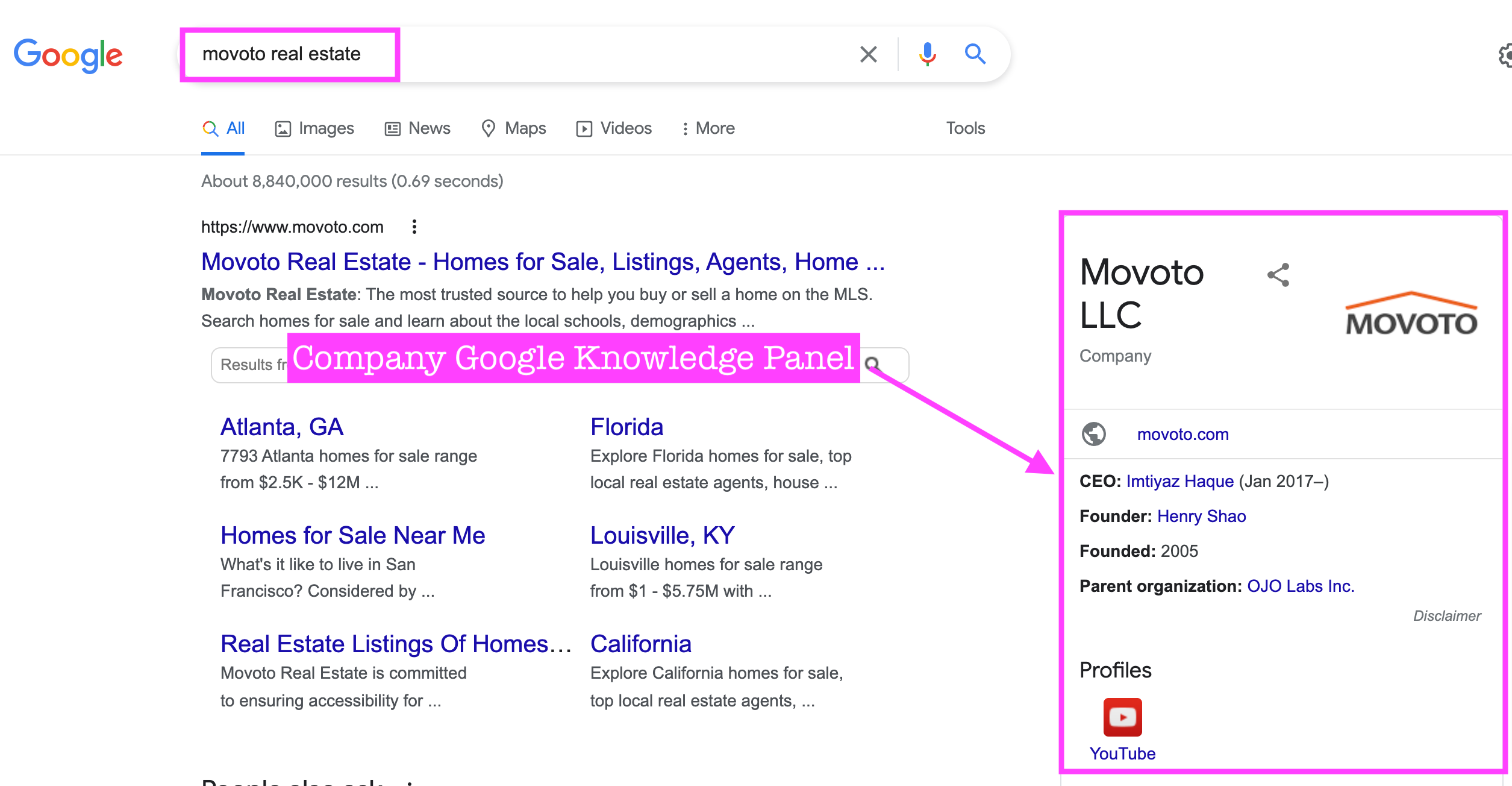Clear the search box with X
Viewport: 1512px width, 786px height.
(868, 54)
